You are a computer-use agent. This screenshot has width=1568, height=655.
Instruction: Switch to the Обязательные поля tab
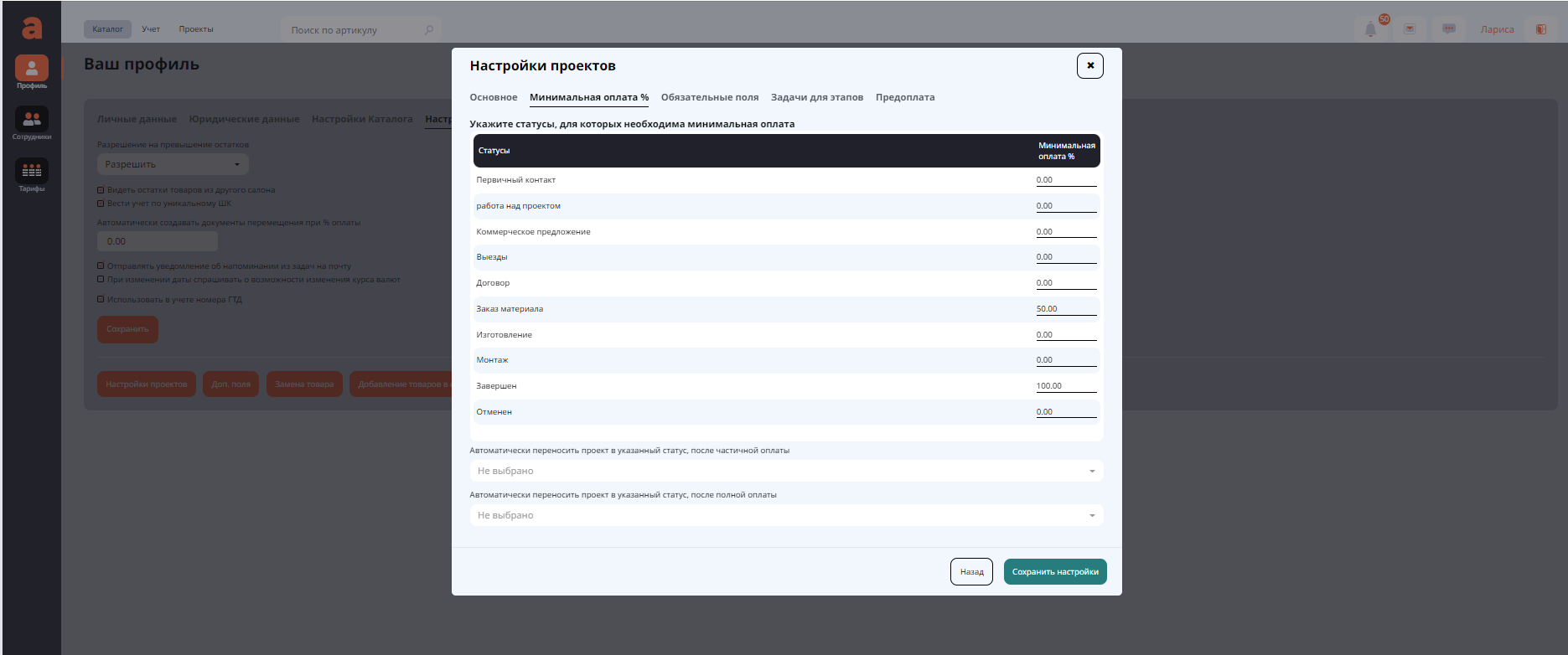click(709, 97)
